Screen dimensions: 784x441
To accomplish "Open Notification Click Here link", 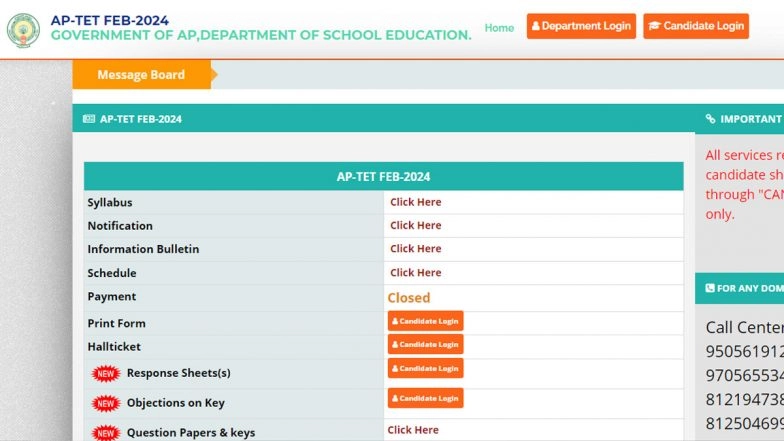I will point(416,226).
